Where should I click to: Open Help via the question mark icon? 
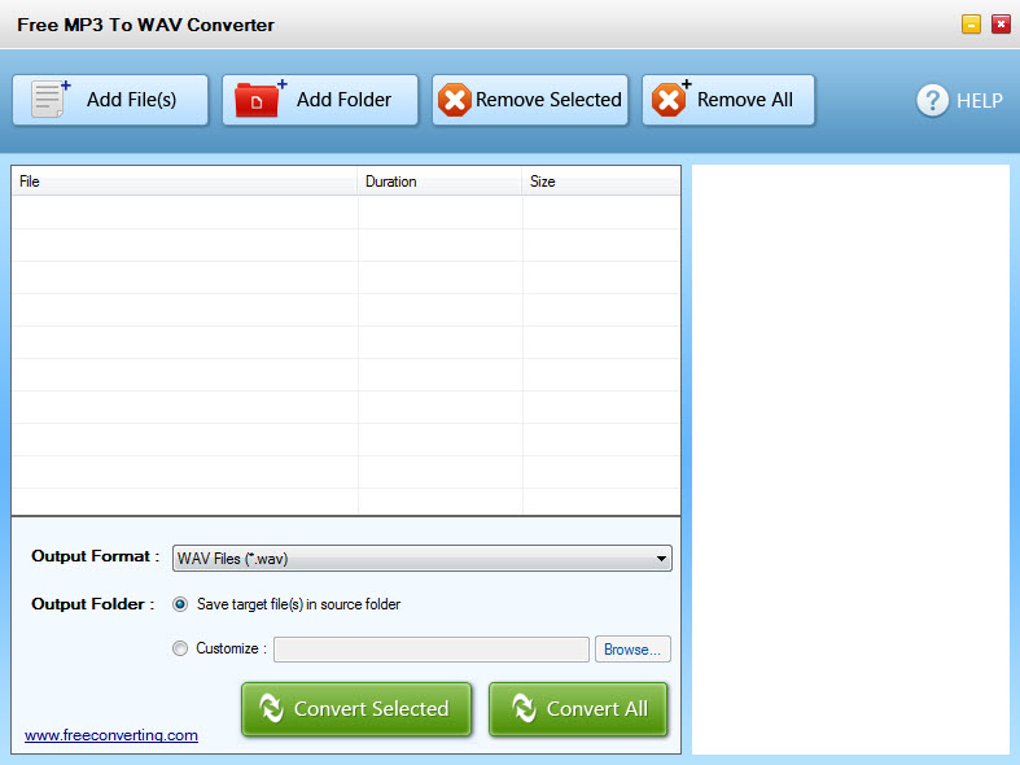point(932,101)
